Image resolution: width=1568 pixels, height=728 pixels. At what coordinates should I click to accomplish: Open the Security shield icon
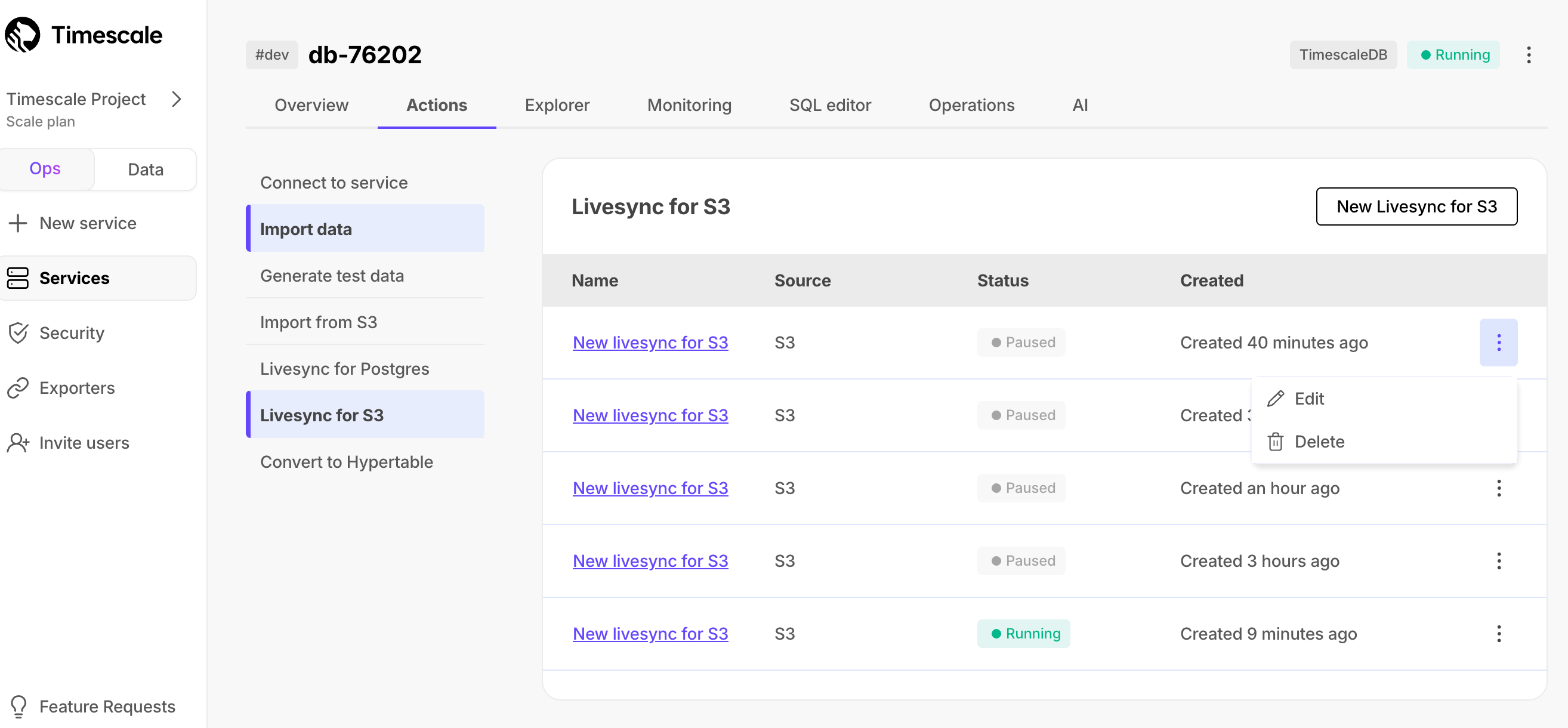[x=18, y=333]
